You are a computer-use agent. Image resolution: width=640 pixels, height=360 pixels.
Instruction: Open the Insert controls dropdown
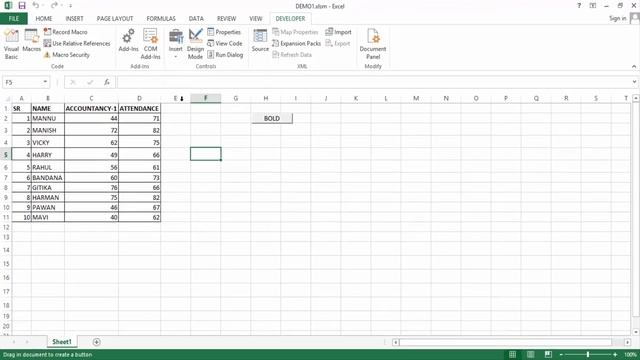tap(176, 44)
